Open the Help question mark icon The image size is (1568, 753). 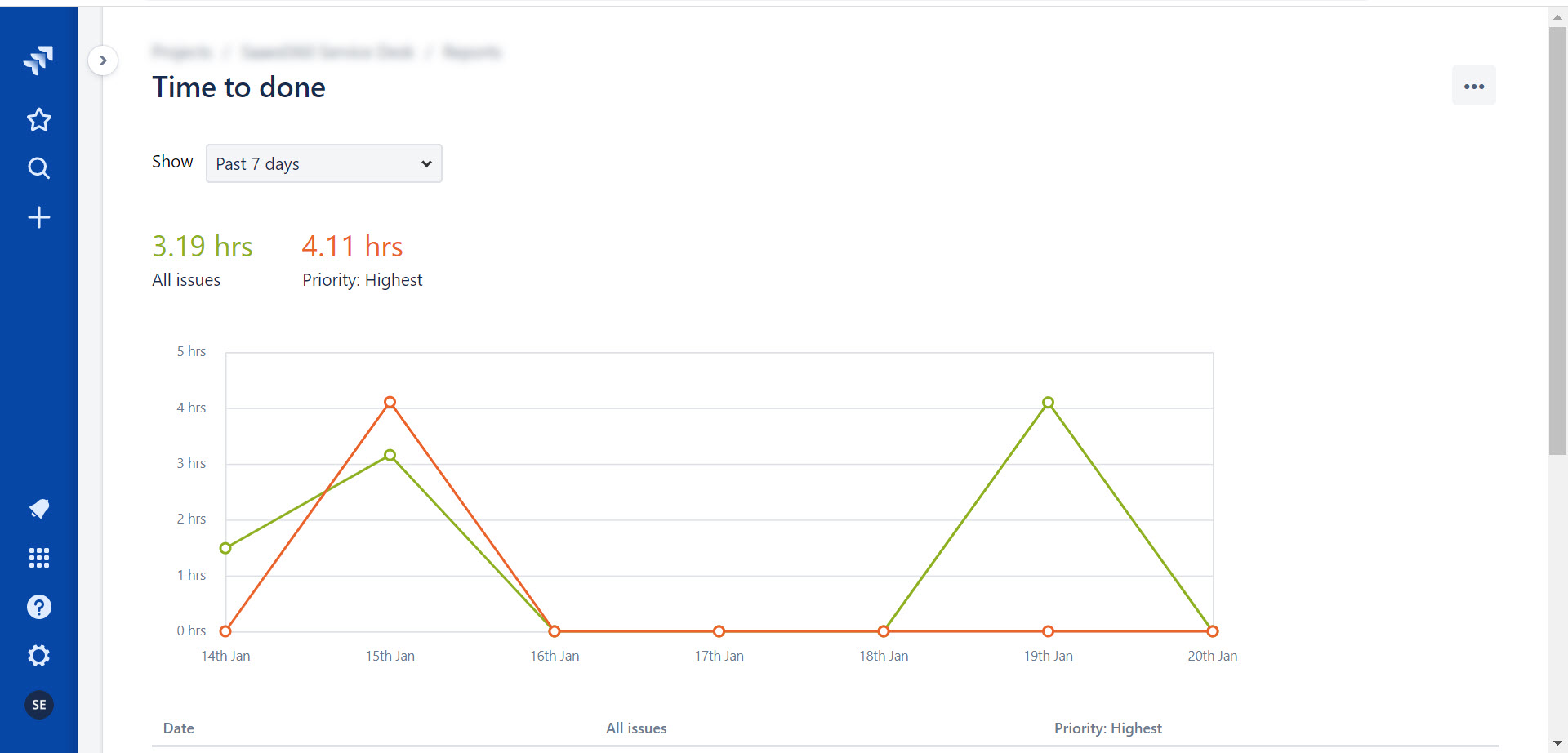(x=38, y=607)
